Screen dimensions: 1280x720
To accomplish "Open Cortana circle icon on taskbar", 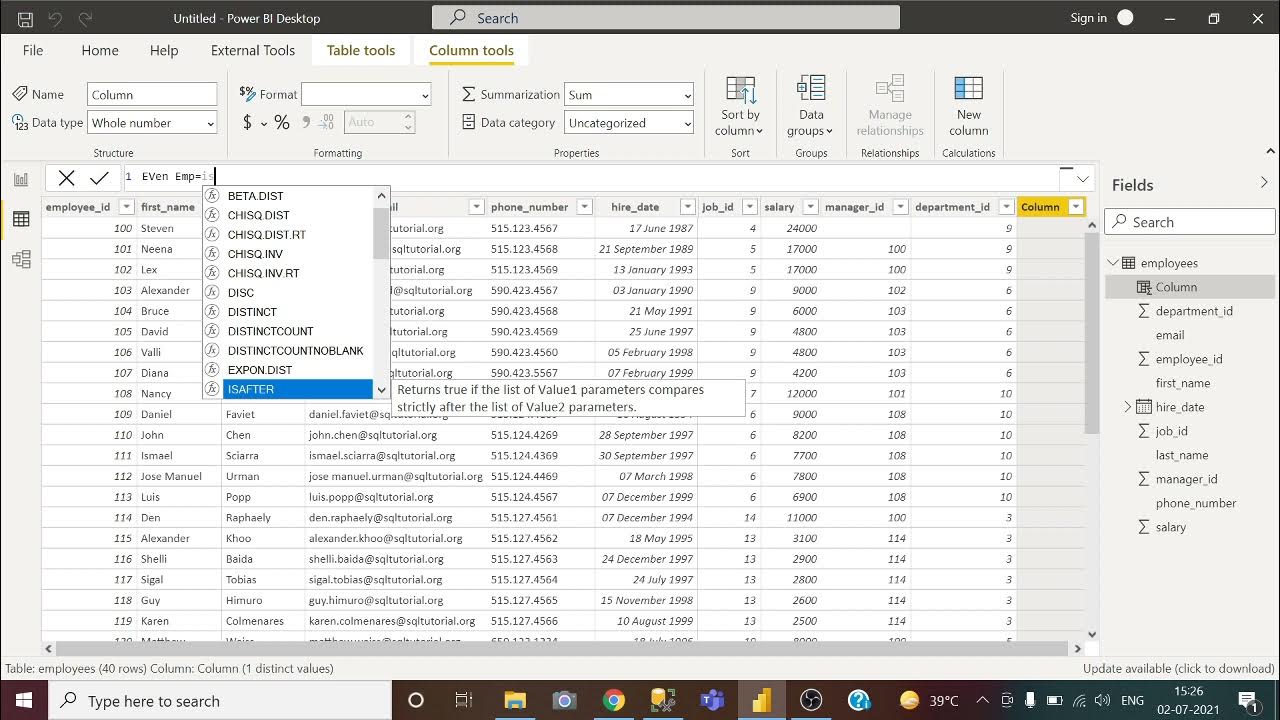I will pyautogui.click(x=416, y=700).
